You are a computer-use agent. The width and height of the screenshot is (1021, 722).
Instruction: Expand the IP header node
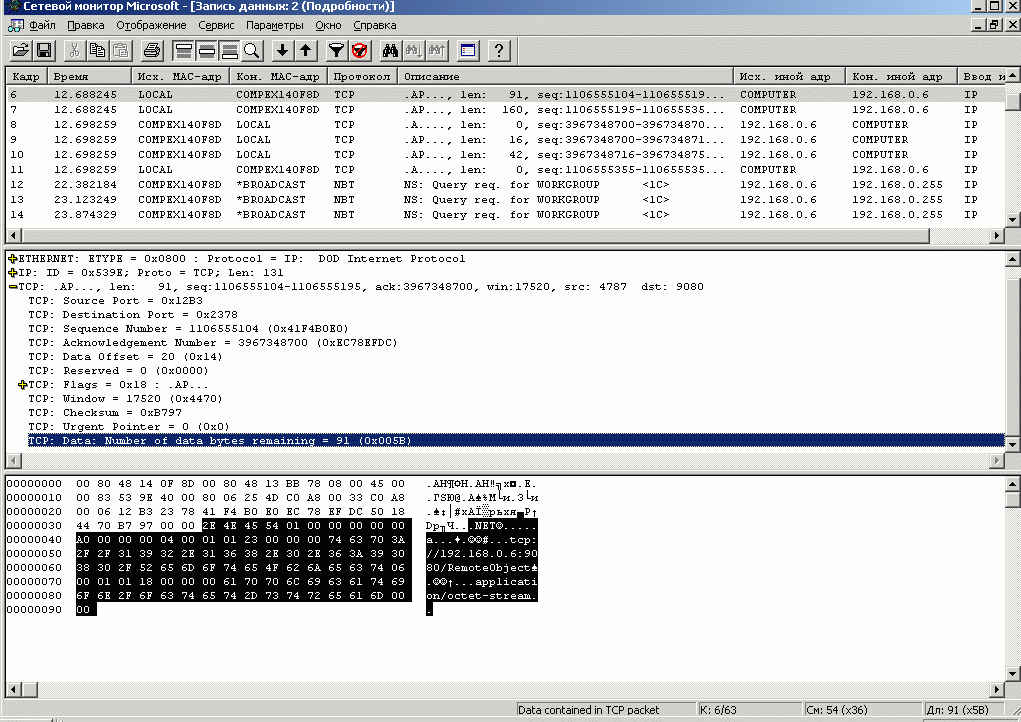12,273
